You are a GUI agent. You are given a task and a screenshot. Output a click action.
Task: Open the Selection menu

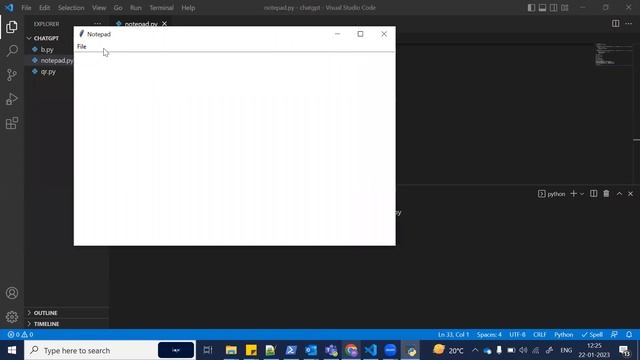click(x=71, y=8)
